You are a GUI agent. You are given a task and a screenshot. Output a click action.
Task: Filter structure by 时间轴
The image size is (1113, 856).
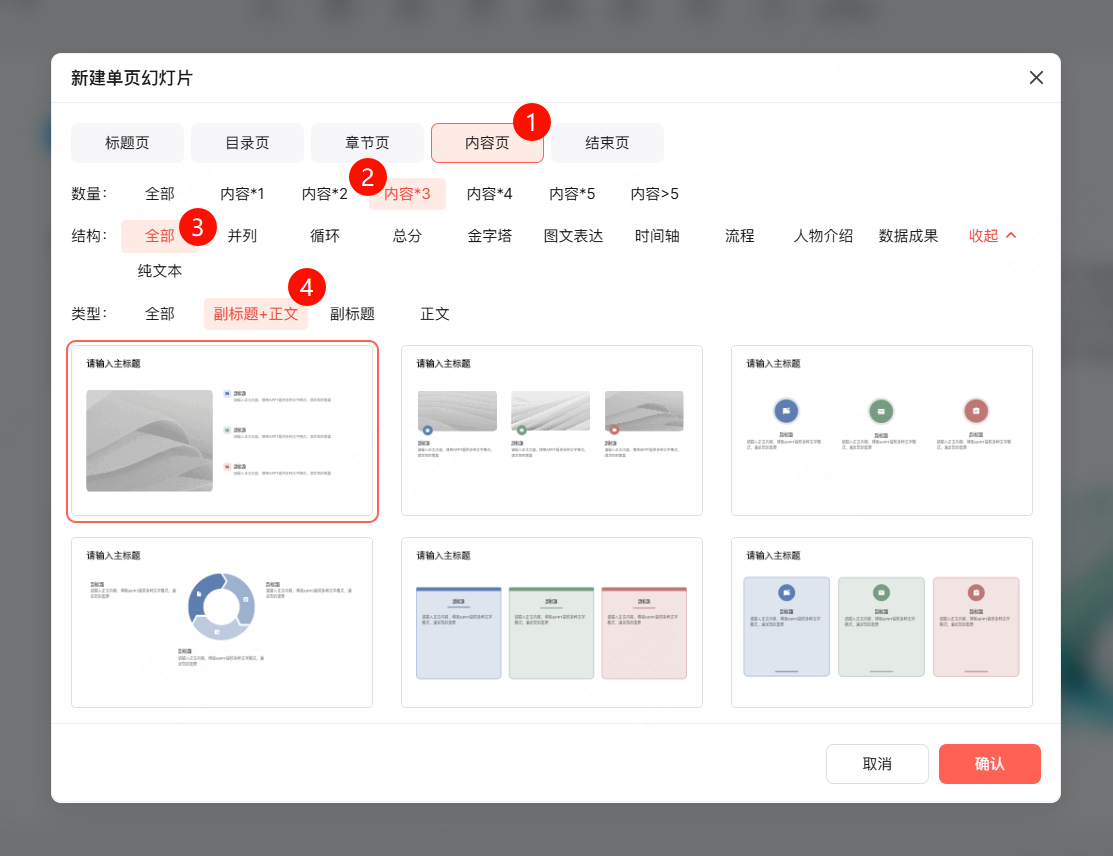657,236
